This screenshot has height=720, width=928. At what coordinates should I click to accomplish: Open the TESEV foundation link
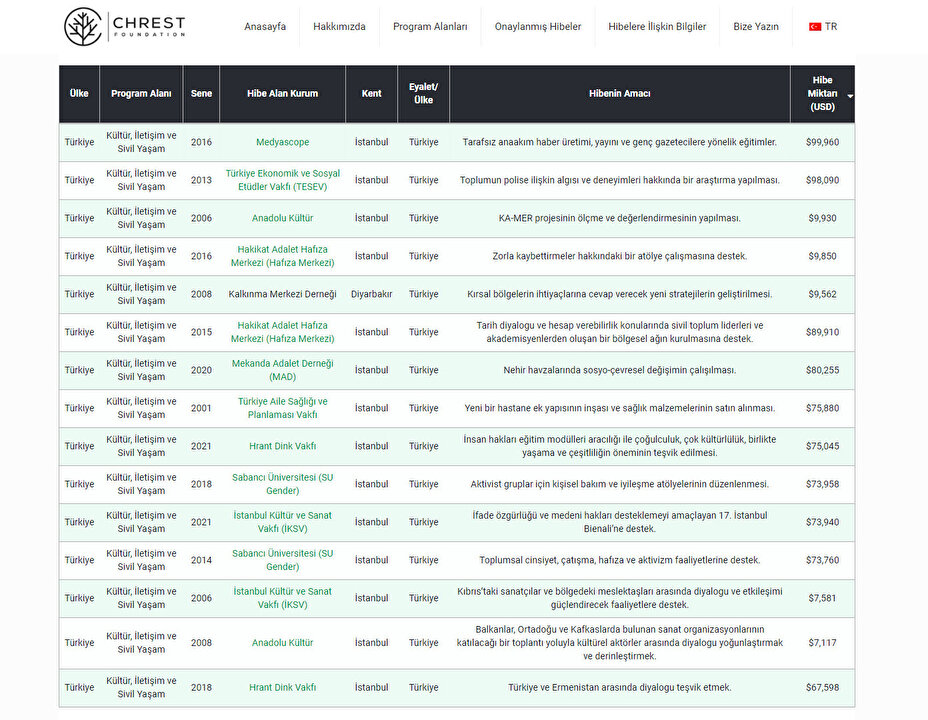click(x=282, y=180)
